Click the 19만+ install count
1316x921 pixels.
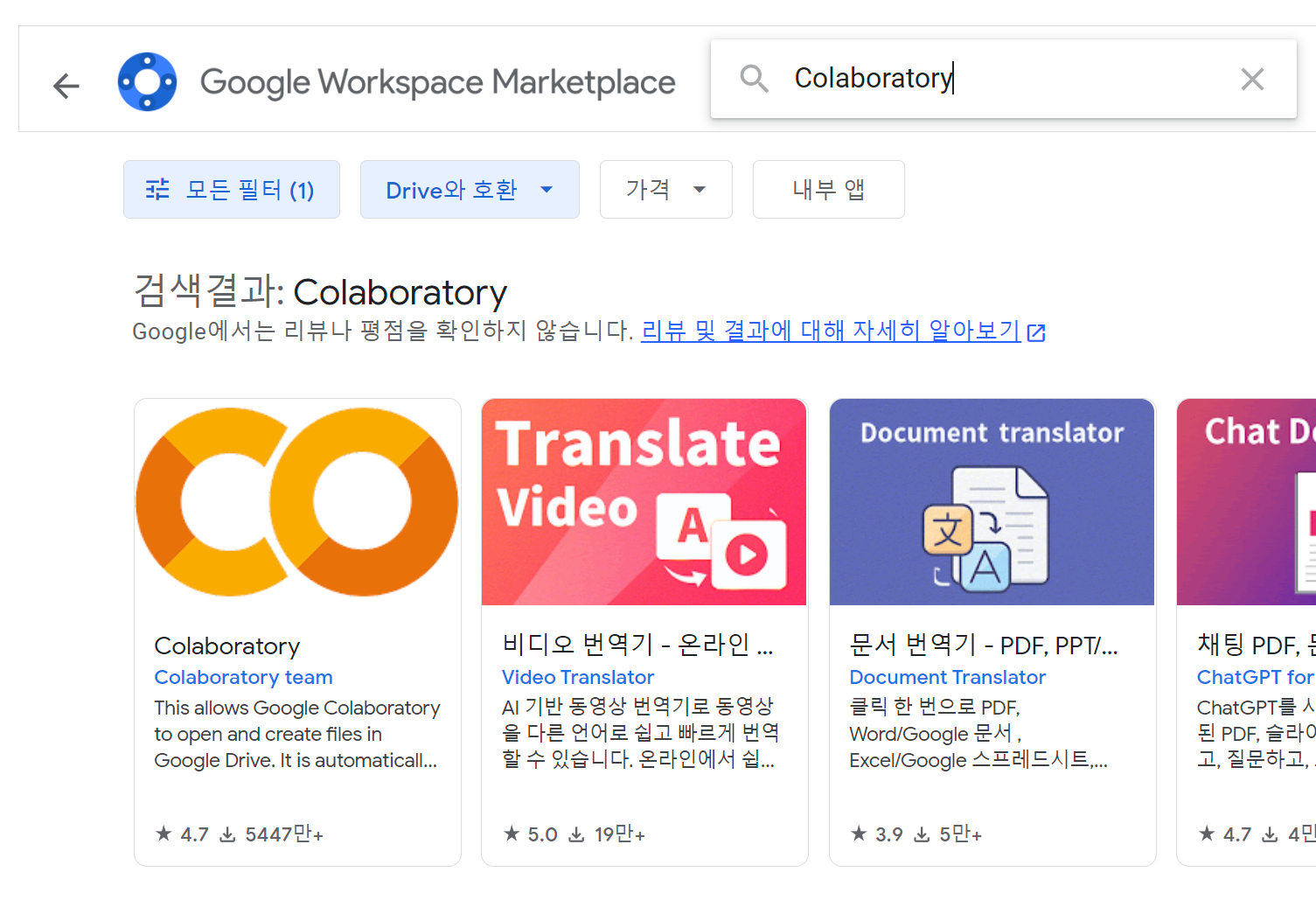(620, 834)
